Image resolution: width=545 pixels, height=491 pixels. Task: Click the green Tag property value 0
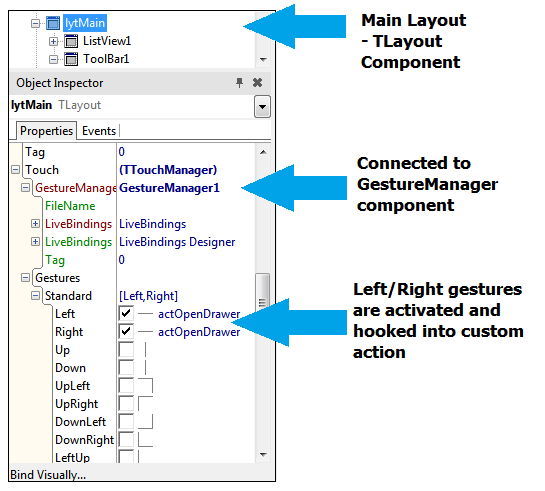point(122,260)
